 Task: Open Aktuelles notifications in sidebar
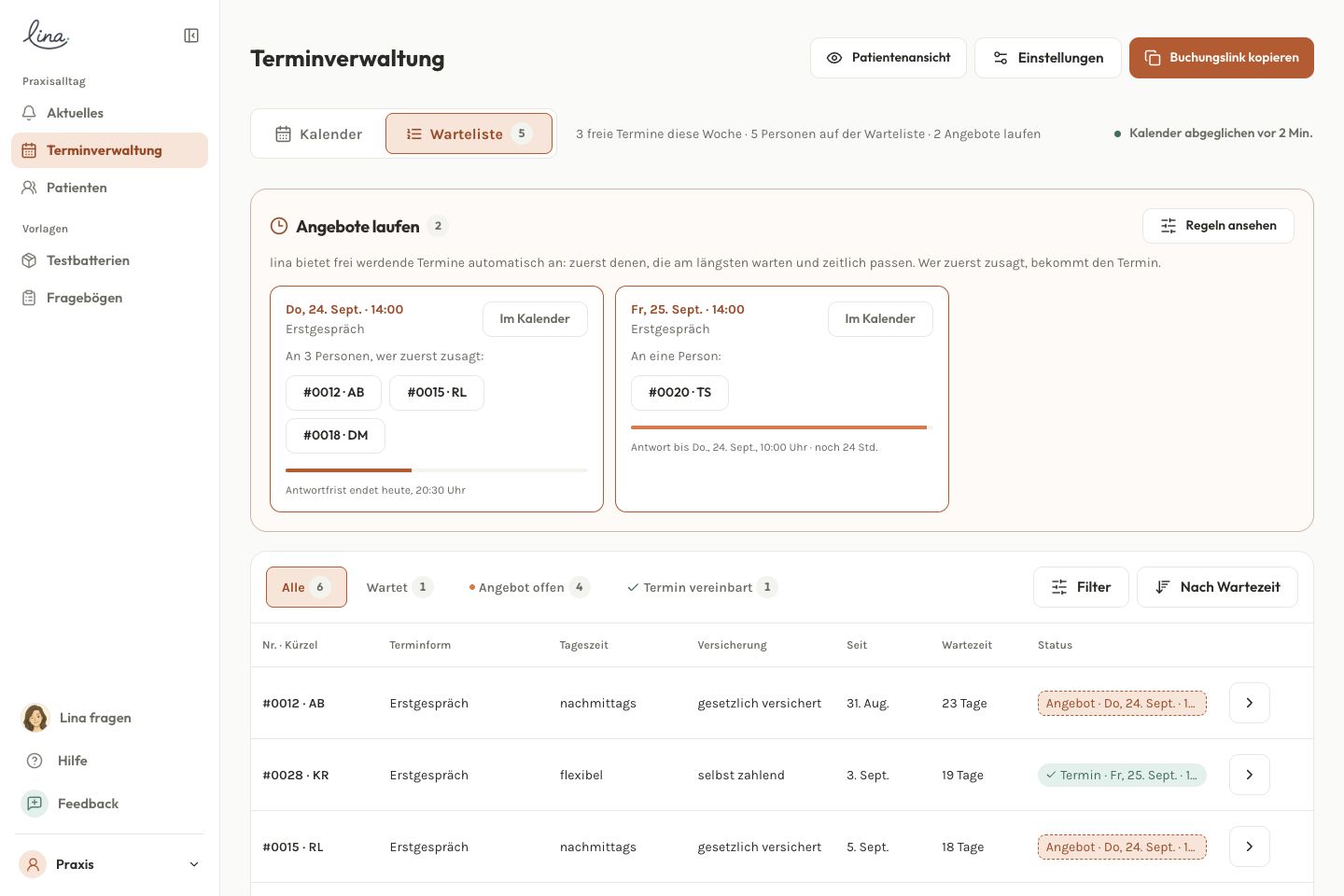pos(109,113)
